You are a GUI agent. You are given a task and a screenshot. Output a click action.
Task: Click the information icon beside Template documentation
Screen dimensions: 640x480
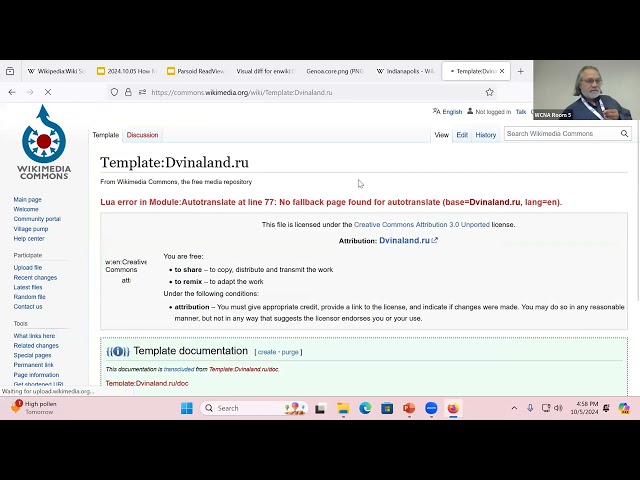pos(118,351)
